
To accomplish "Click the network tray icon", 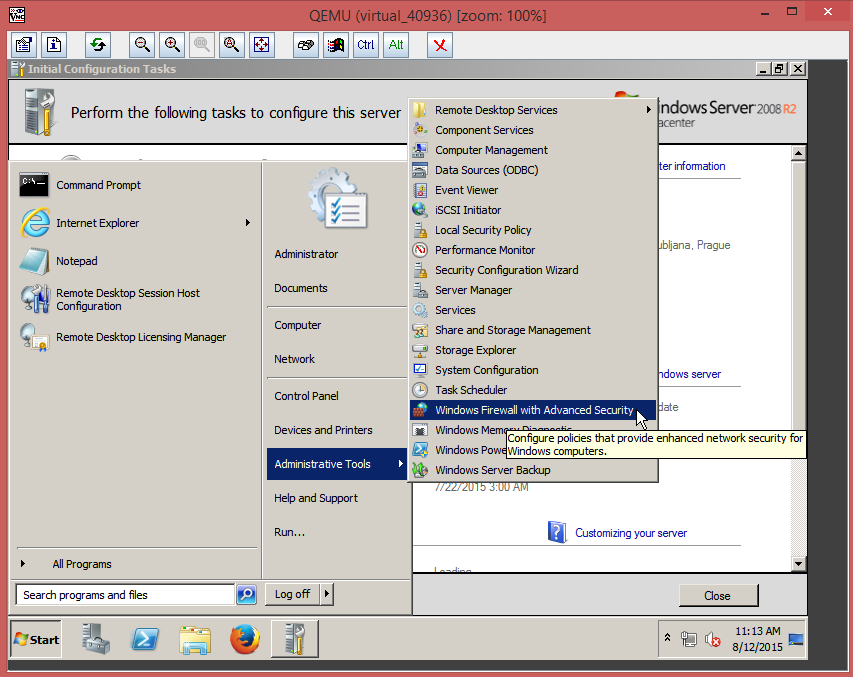I will click(689, 639).
